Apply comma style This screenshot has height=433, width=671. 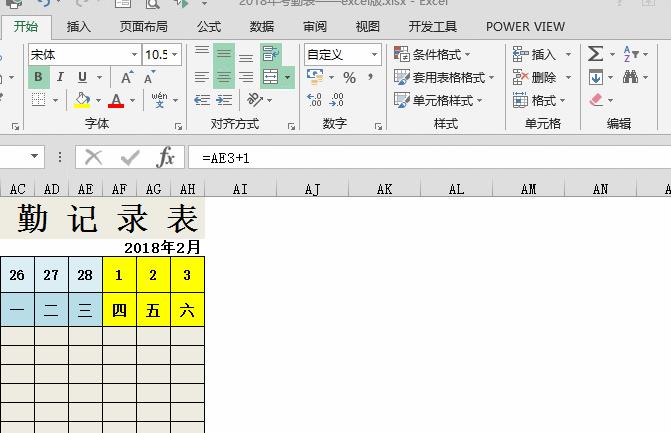pyautogui.click(x=370, y=77)
